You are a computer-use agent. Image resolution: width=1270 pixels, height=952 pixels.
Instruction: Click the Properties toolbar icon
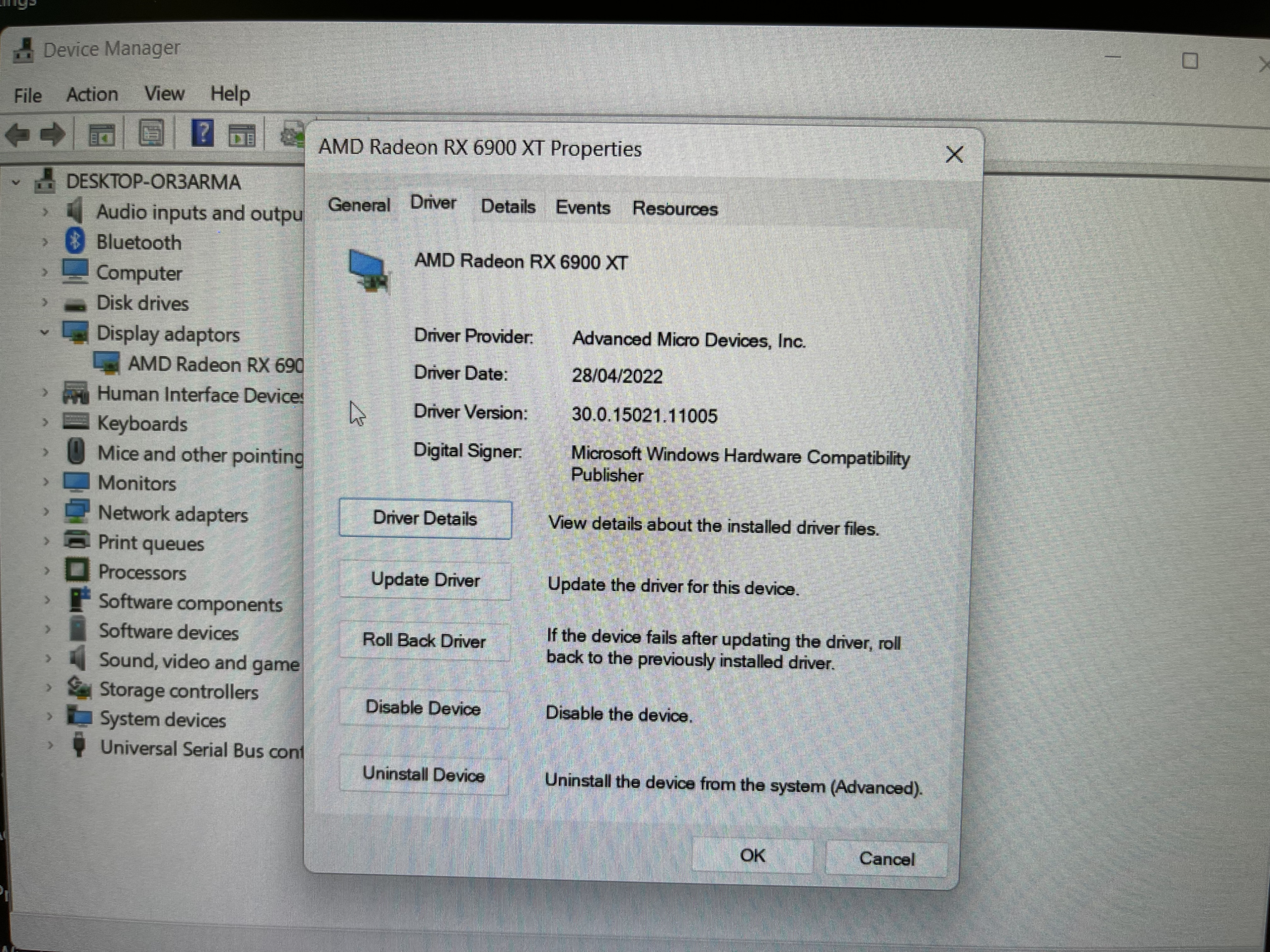[x=151, y=134]
